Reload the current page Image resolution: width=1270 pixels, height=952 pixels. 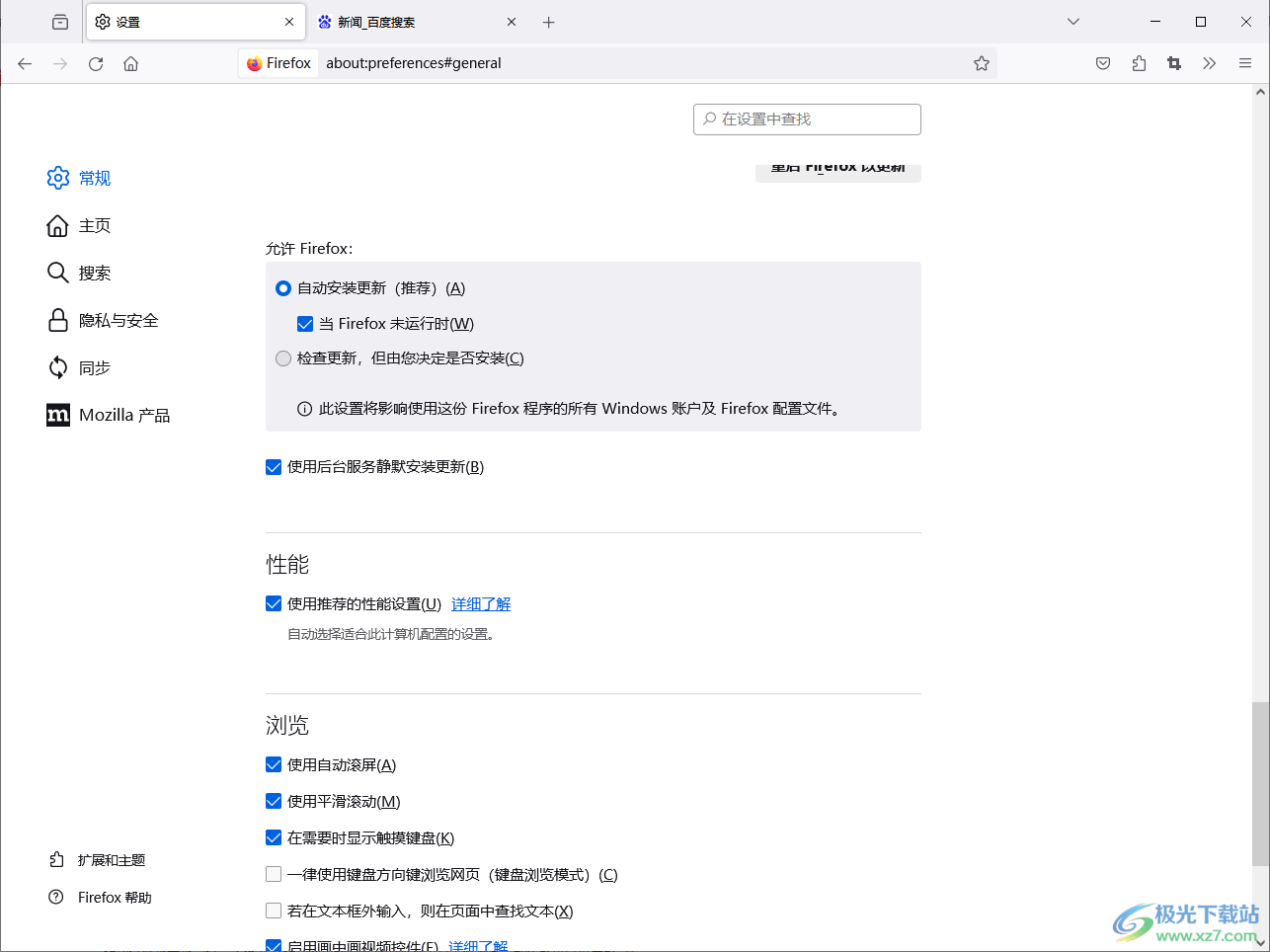pyautogui.click(x=96, y=63)
